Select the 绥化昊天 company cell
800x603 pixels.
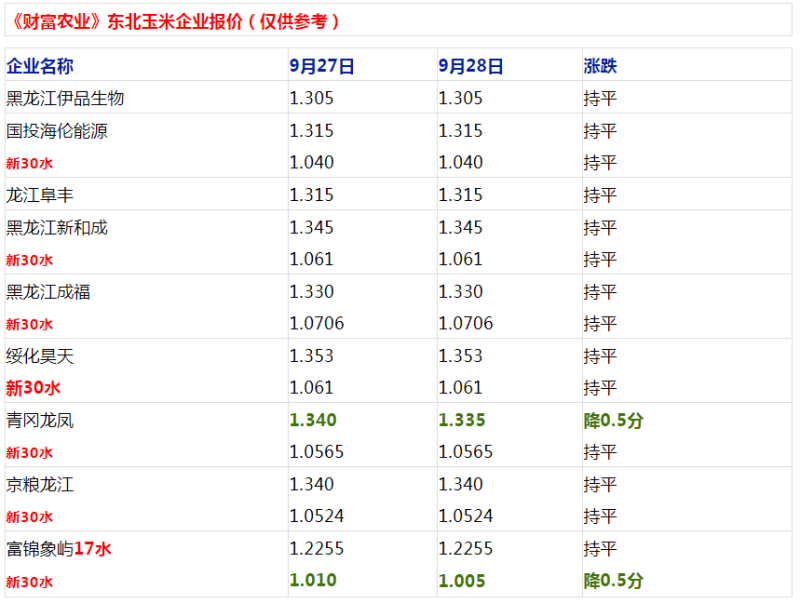[40, 356]
